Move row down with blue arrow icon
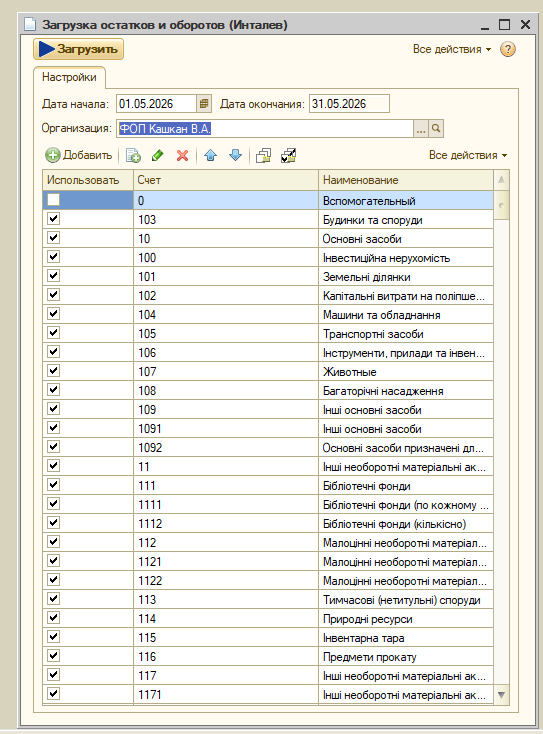 point(235,155)
